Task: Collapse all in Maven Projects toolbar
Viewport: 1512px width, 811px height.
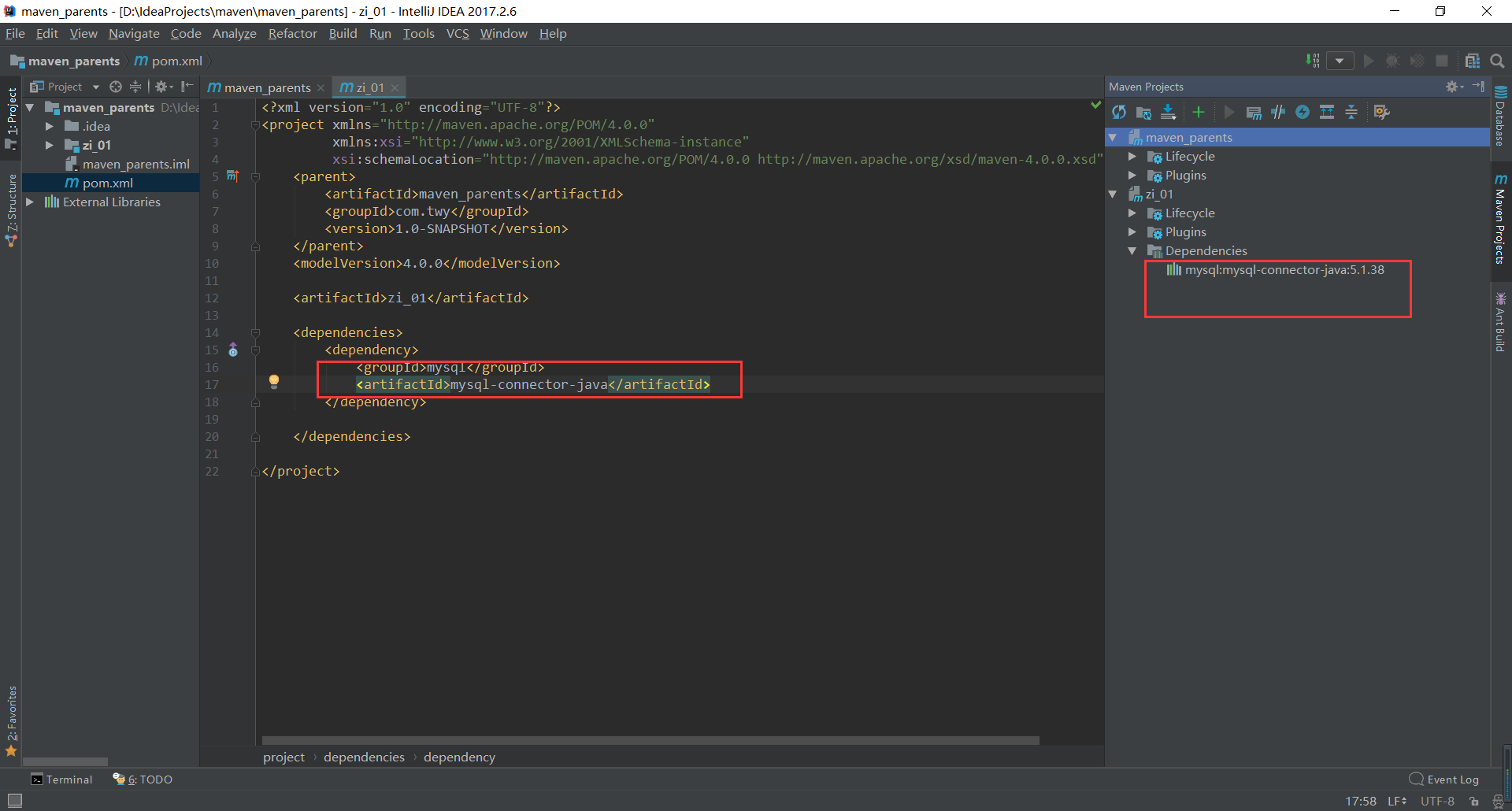Action: pos(1351,113)
